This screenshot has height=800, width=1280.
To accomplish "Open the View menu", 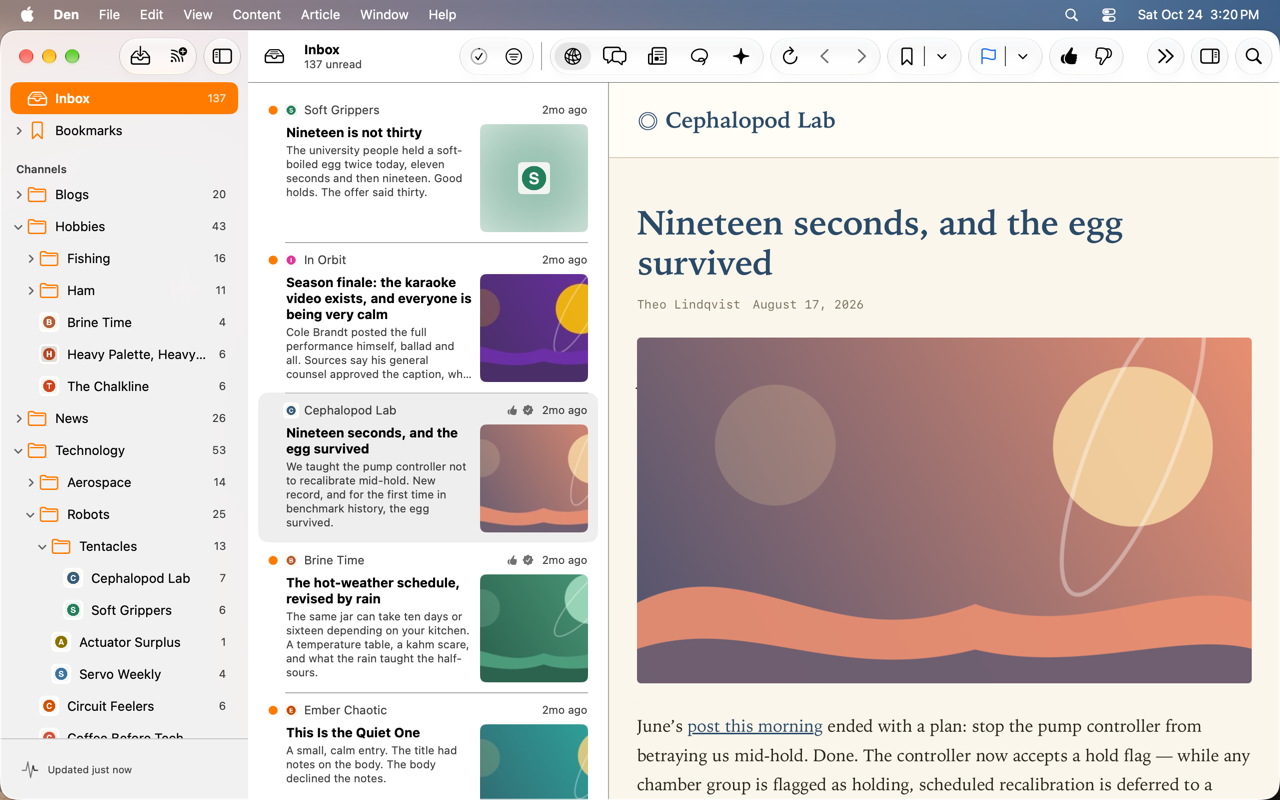I will pos(198,15).
